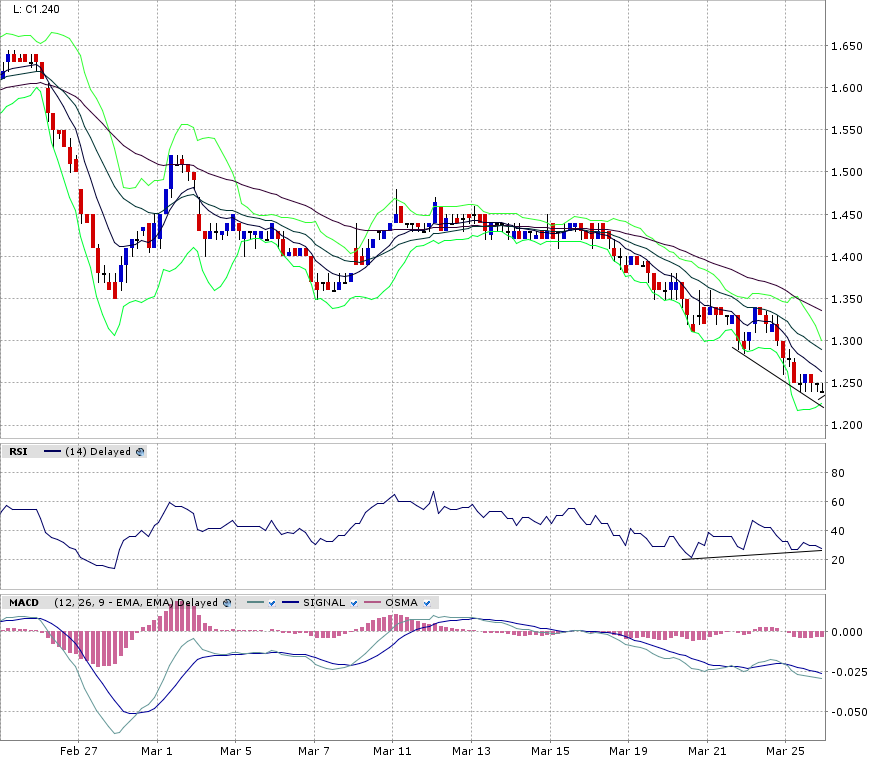Click the pink OSMA color swatch
The image size is (876, 765).
[x=372, y=603]
